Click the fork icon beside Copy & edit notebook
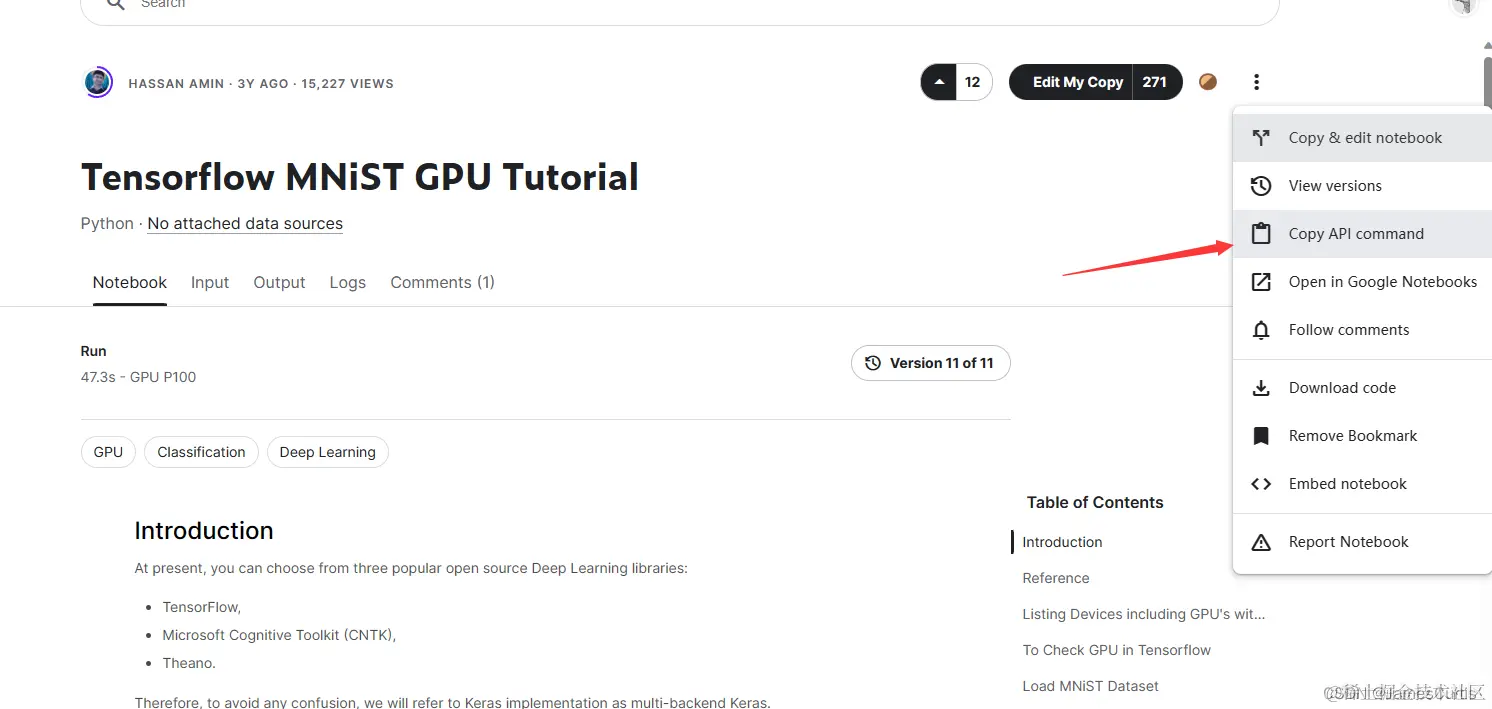The width and height of the screenshot is (1492, 709). tap(1261, 138)
